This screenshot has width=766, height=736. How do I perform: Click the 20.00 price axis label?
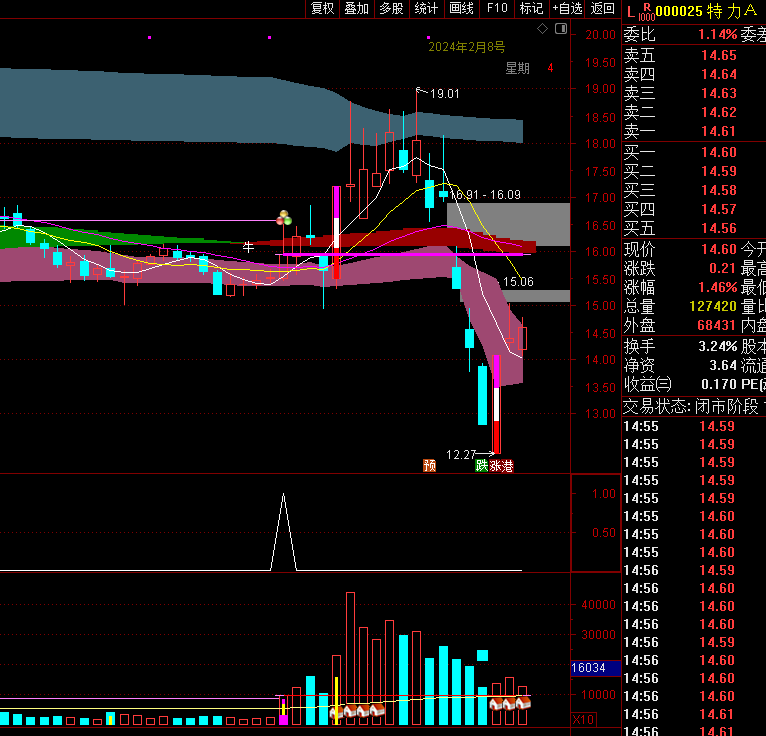pos(600,35)
